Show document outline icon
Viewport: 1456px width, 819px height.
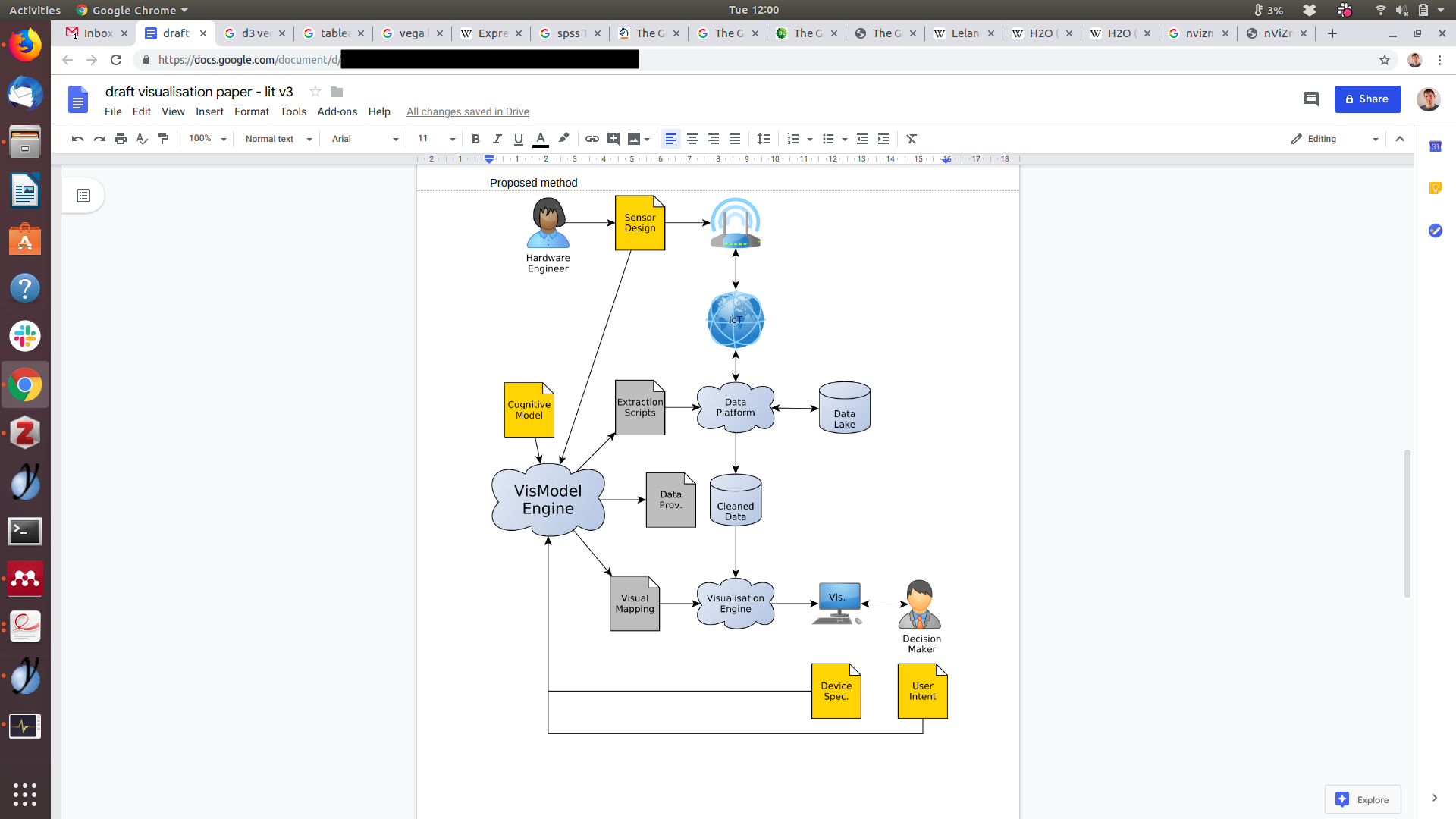(83, 196)
